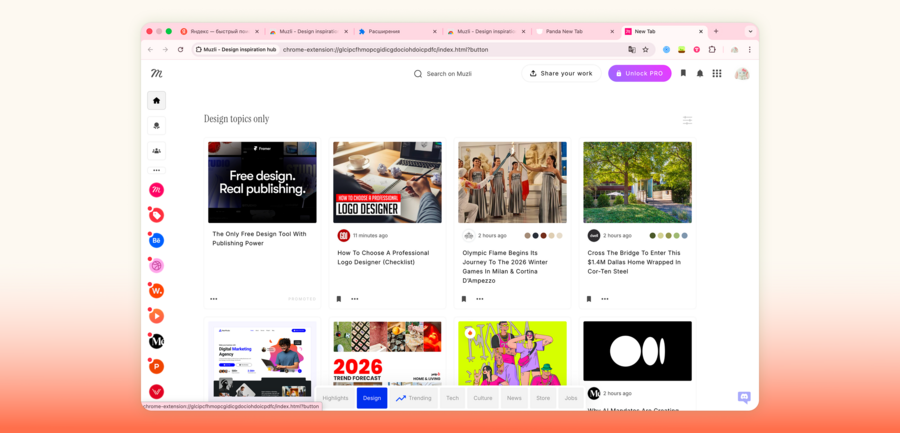This screenshot has width=900, height=433.
Task: Click the Home icon in sidebar
Action: coord(156,100)
